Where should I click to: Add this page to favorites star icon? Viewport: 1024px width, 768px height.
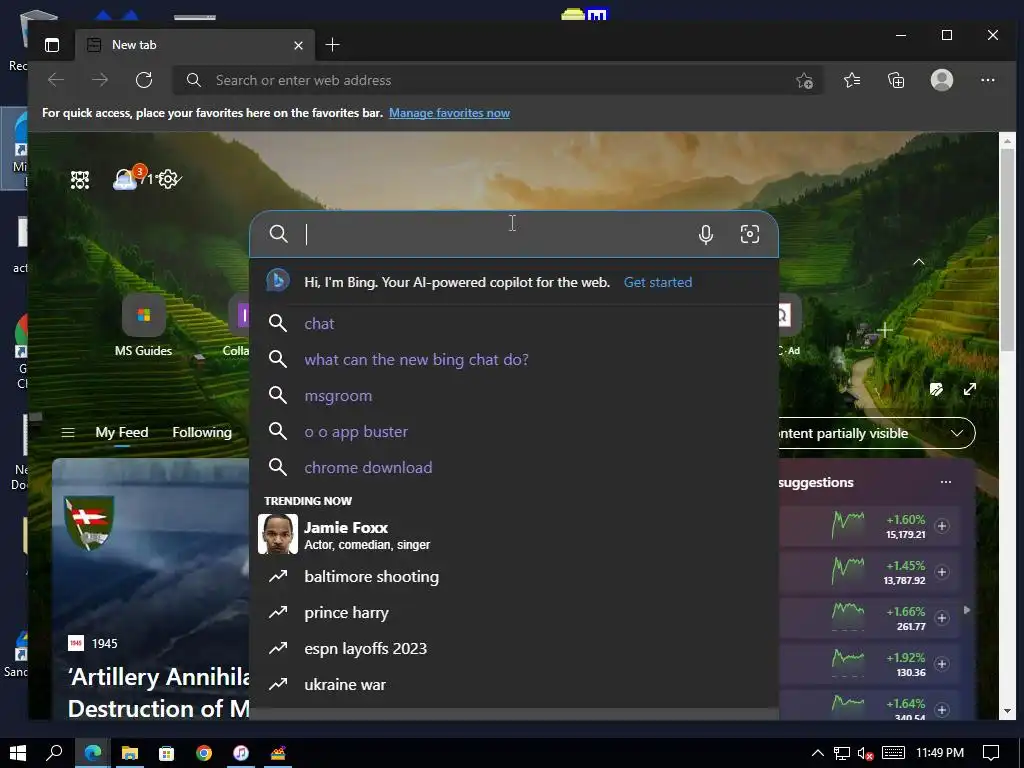coord(805,81)
